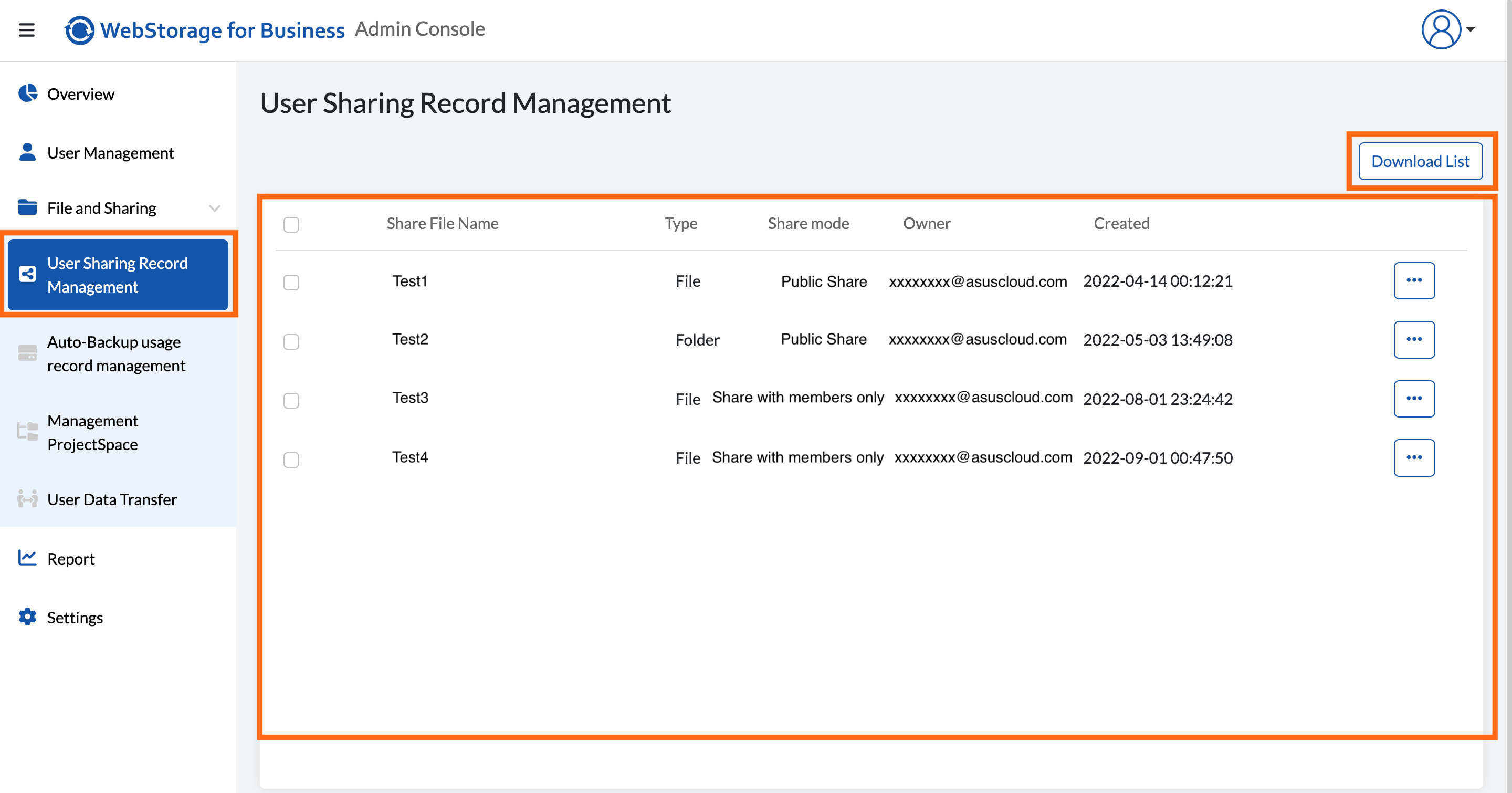Click the Report line chart icon
This screenshot has width=1512, height=793.
28,558
